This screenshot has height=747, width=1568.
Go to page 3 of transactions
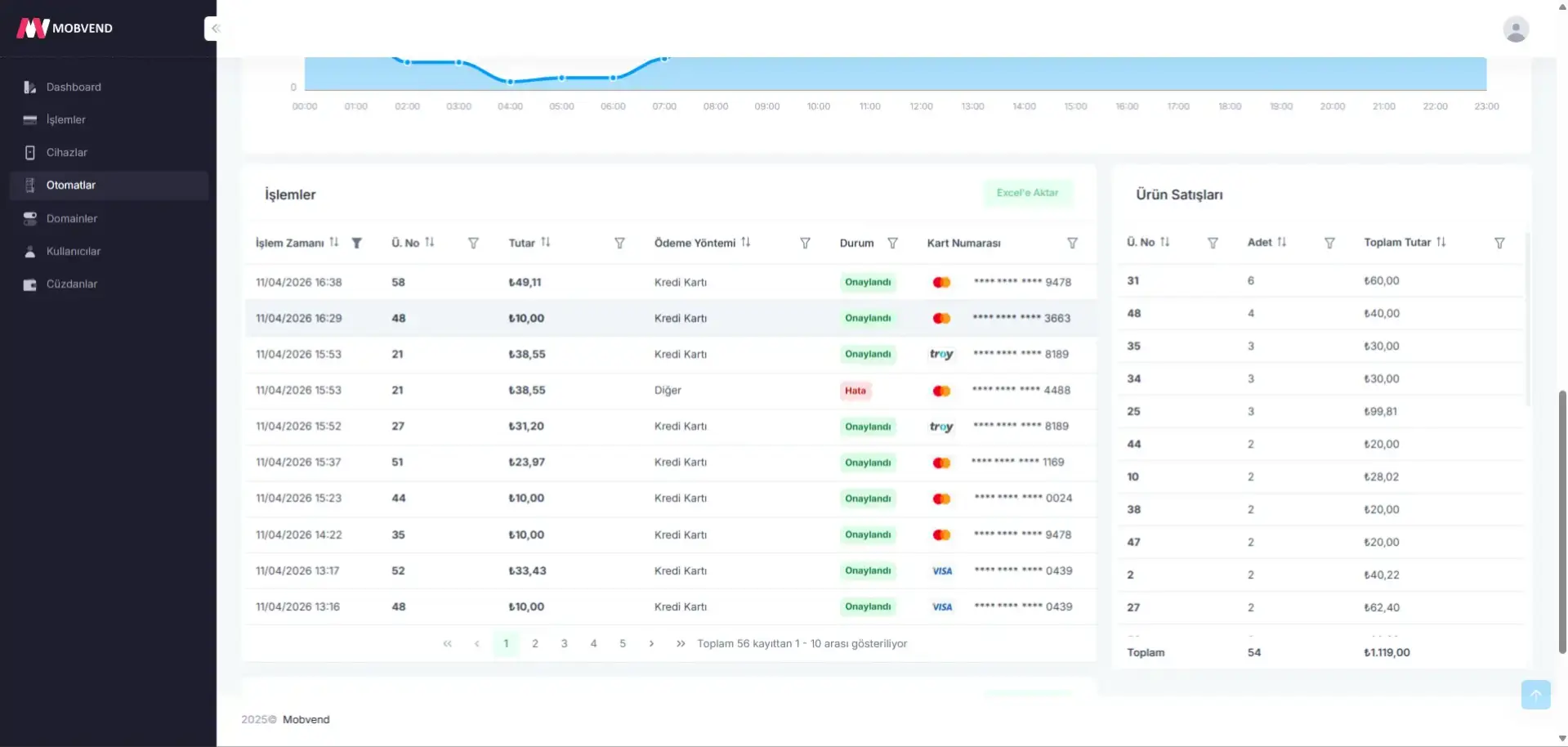coord(564,644)
